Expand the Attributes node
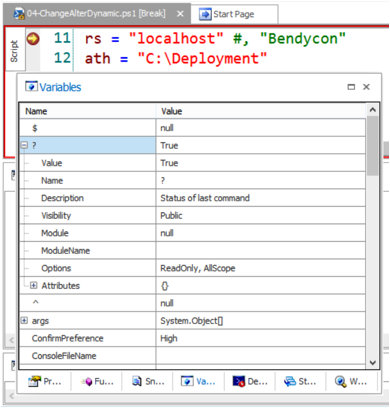Viewport: 390px width, 408px height. tap(33, 285)
